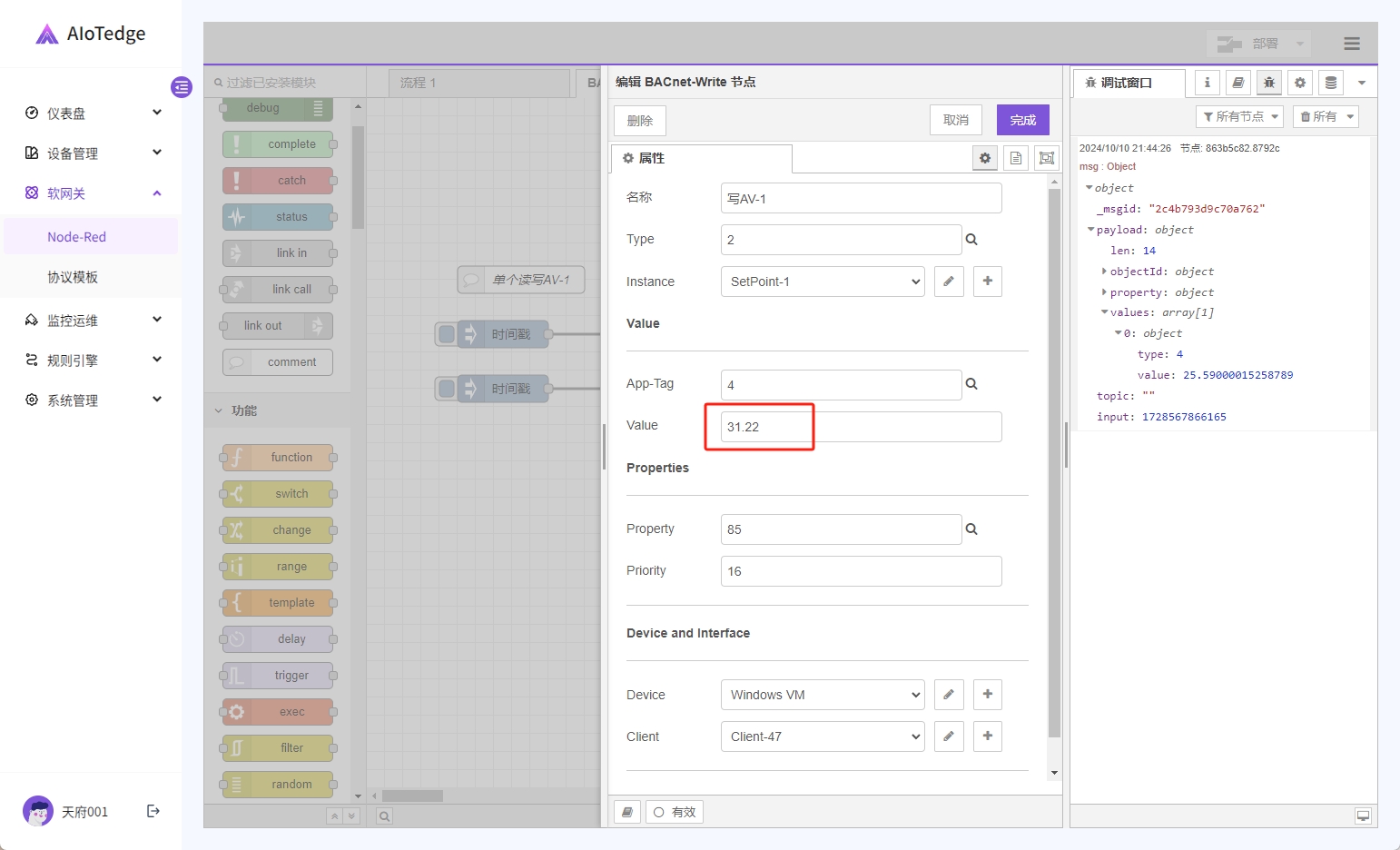
Task: Collapse sidebar with purple toggle button
Action: [x=182, y=87]
